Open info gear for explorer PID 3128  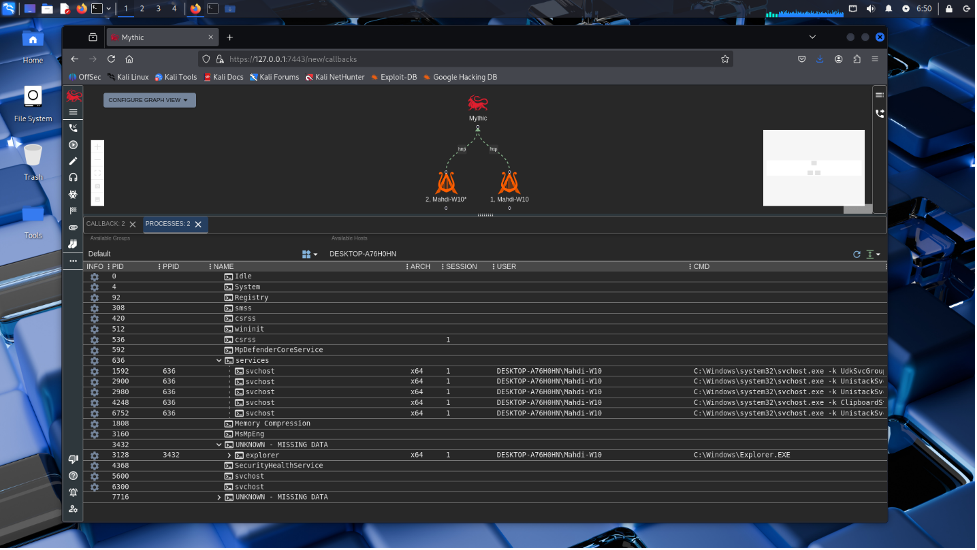pos(95,455)
